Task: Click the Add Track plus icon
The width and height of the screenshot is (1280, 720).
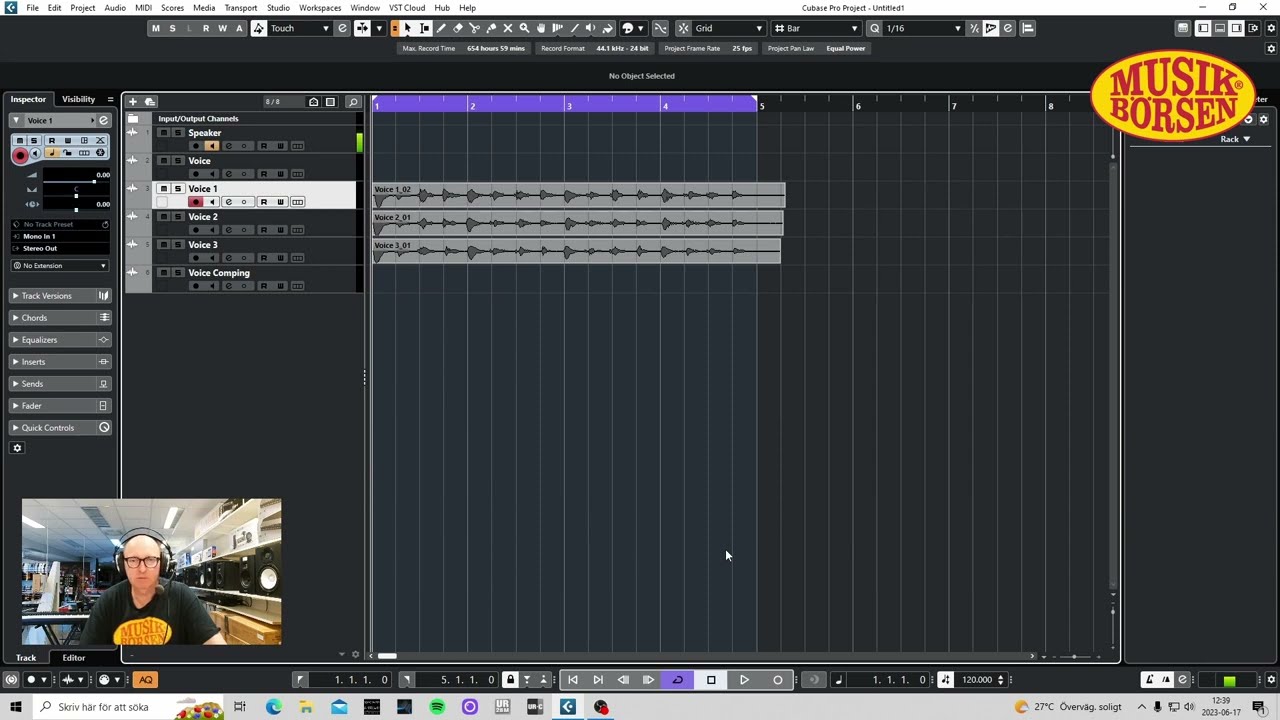Action: click(x=132, y=102)
